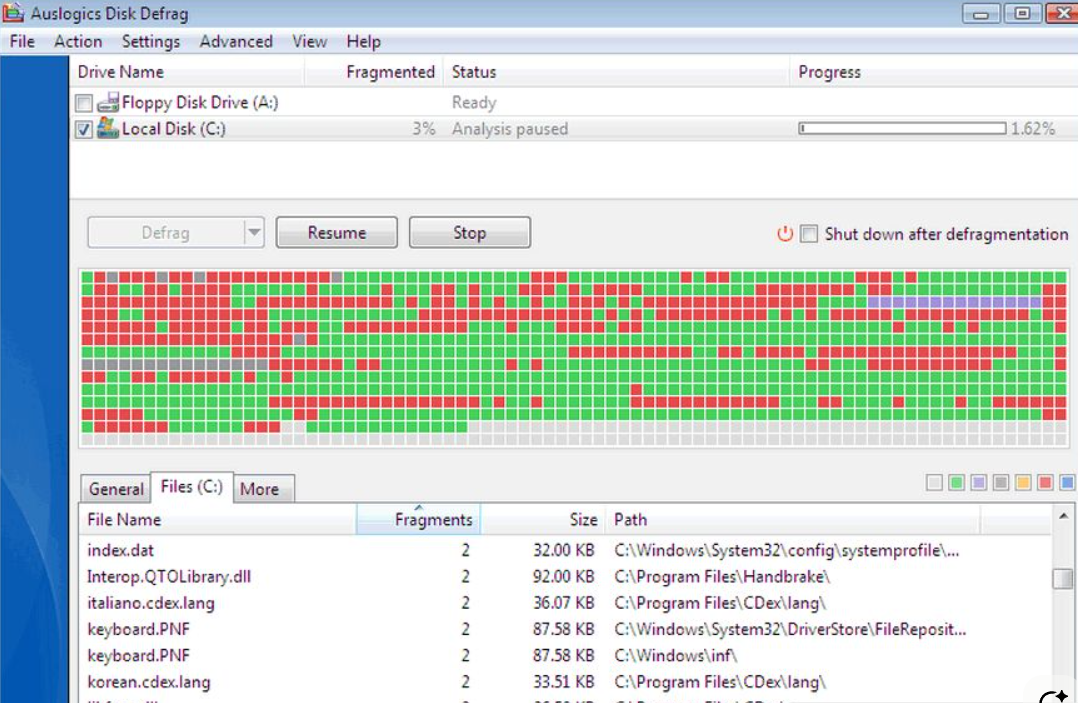
Task: Check the Floppy Disk Drive (A:) checkbox
Action: tap(84, 103)
